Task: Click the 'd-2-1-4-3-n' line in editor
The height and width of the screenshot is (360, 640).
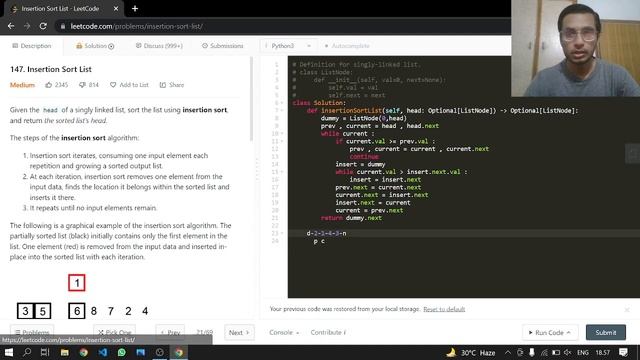Action: pyautogui.click(x=326, y=233)
